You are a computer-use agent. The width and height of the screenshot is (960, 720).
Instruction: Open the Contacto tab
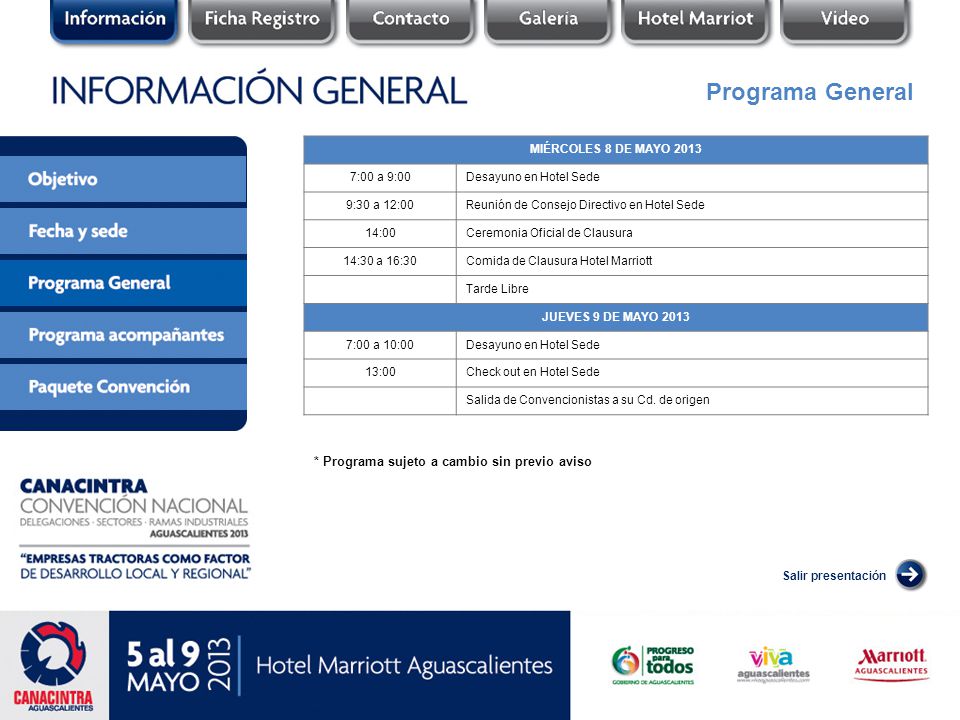pos(411,20)
